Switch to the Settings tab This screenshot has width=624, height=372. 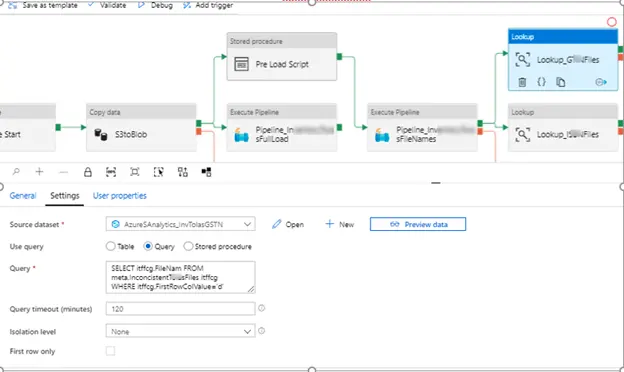coord(64,196)
